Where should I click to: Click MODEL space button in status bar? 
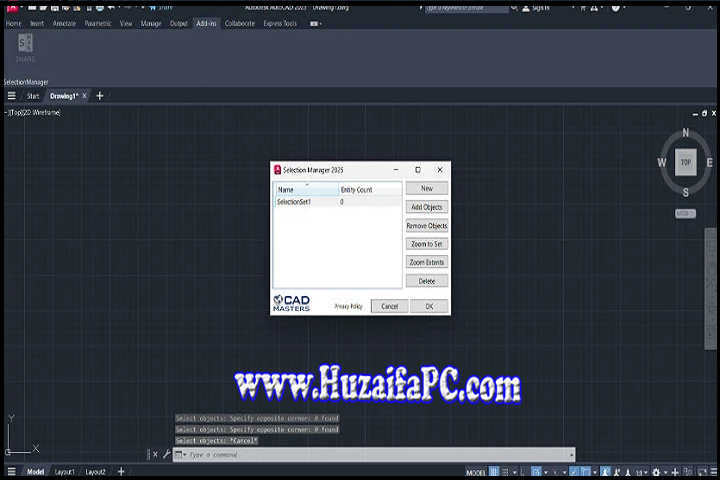click(x=476, y=472)
